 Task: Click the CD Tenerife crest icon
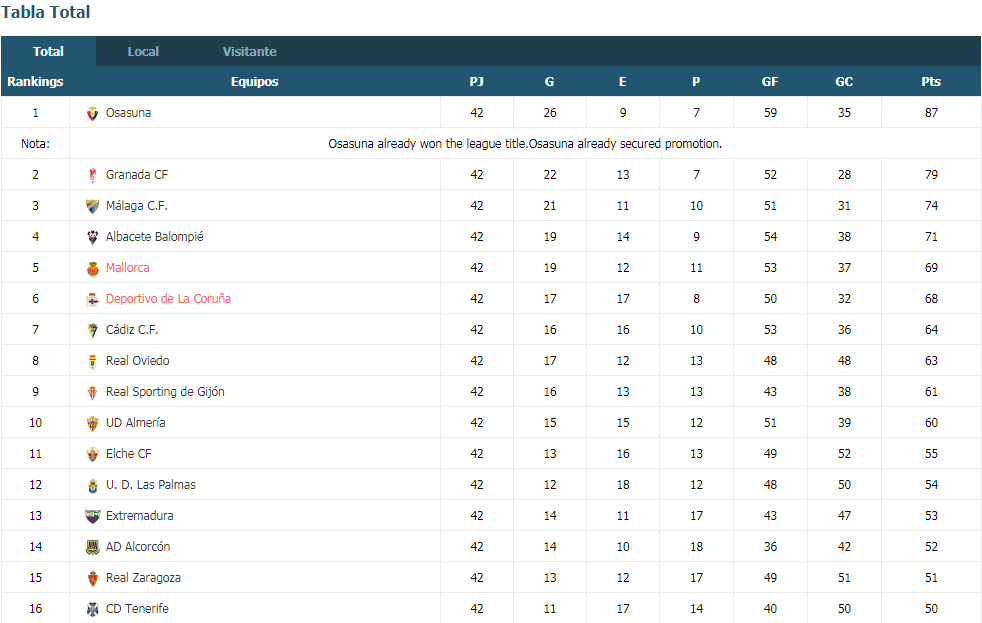point(93,609)
